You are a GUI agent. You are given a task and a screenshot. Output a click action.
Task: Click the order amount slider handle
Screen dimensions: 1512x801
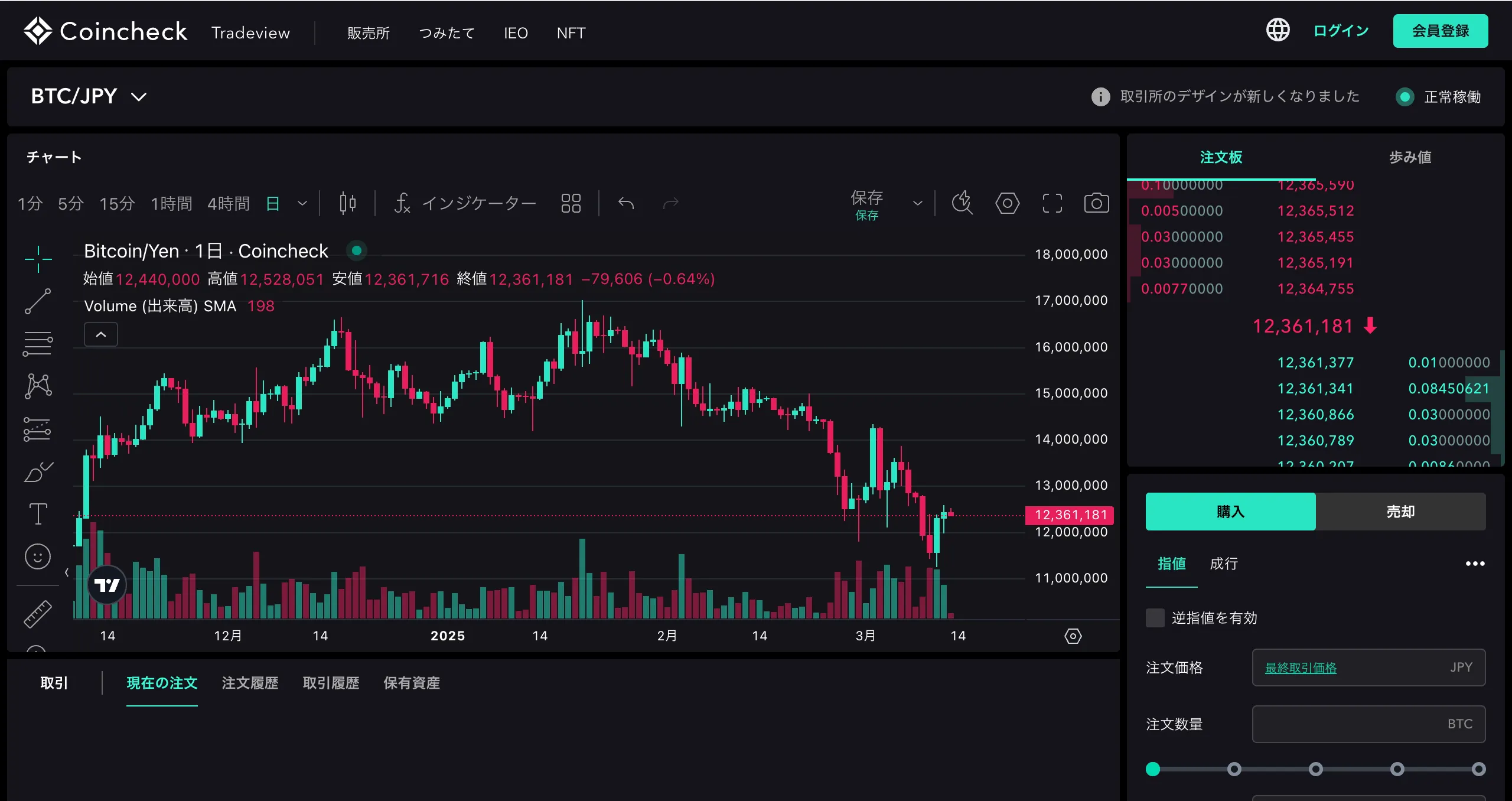pyautogui.click(x=1153, y=769)
